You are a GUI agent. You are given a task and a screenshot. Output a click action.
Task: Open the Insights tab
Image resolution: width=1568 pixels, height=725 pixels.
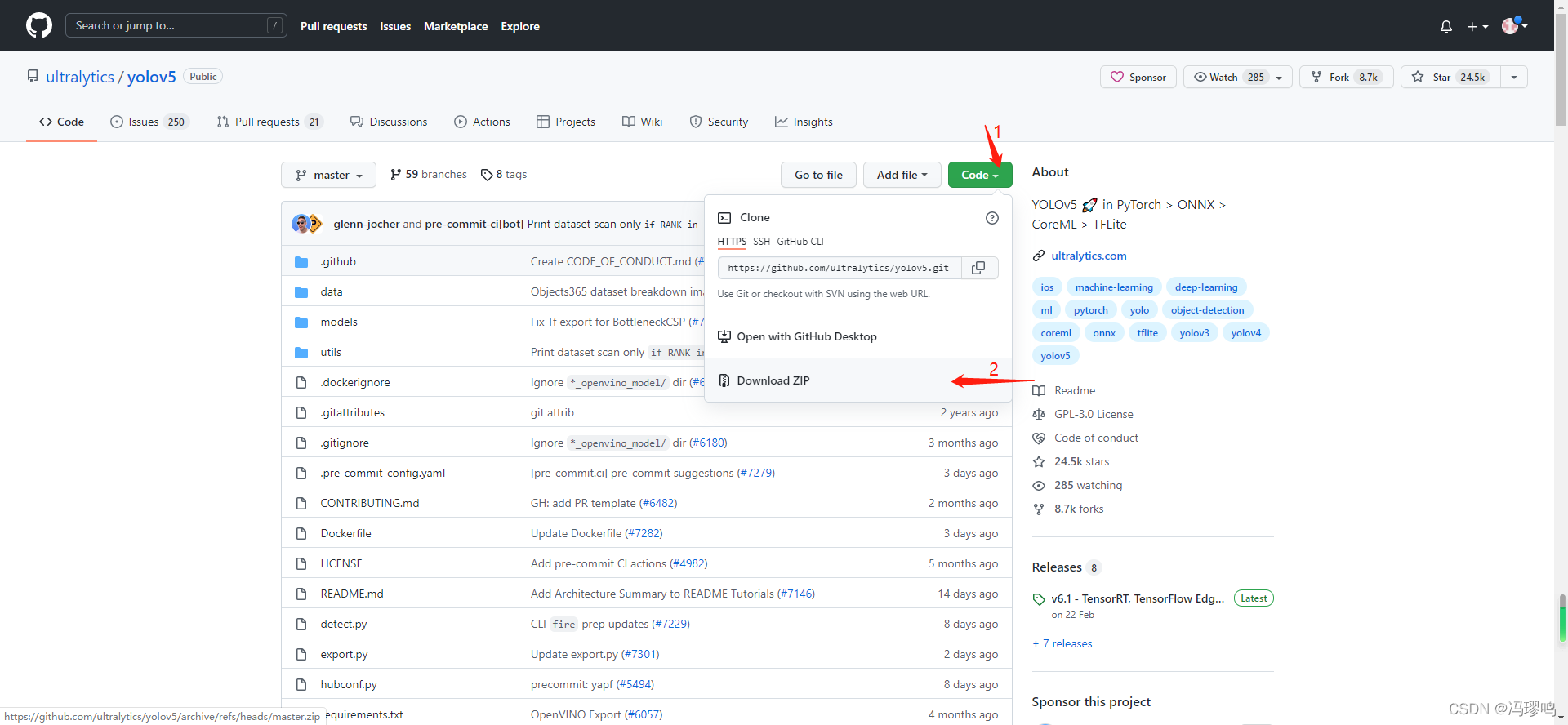tap(804, 122)
